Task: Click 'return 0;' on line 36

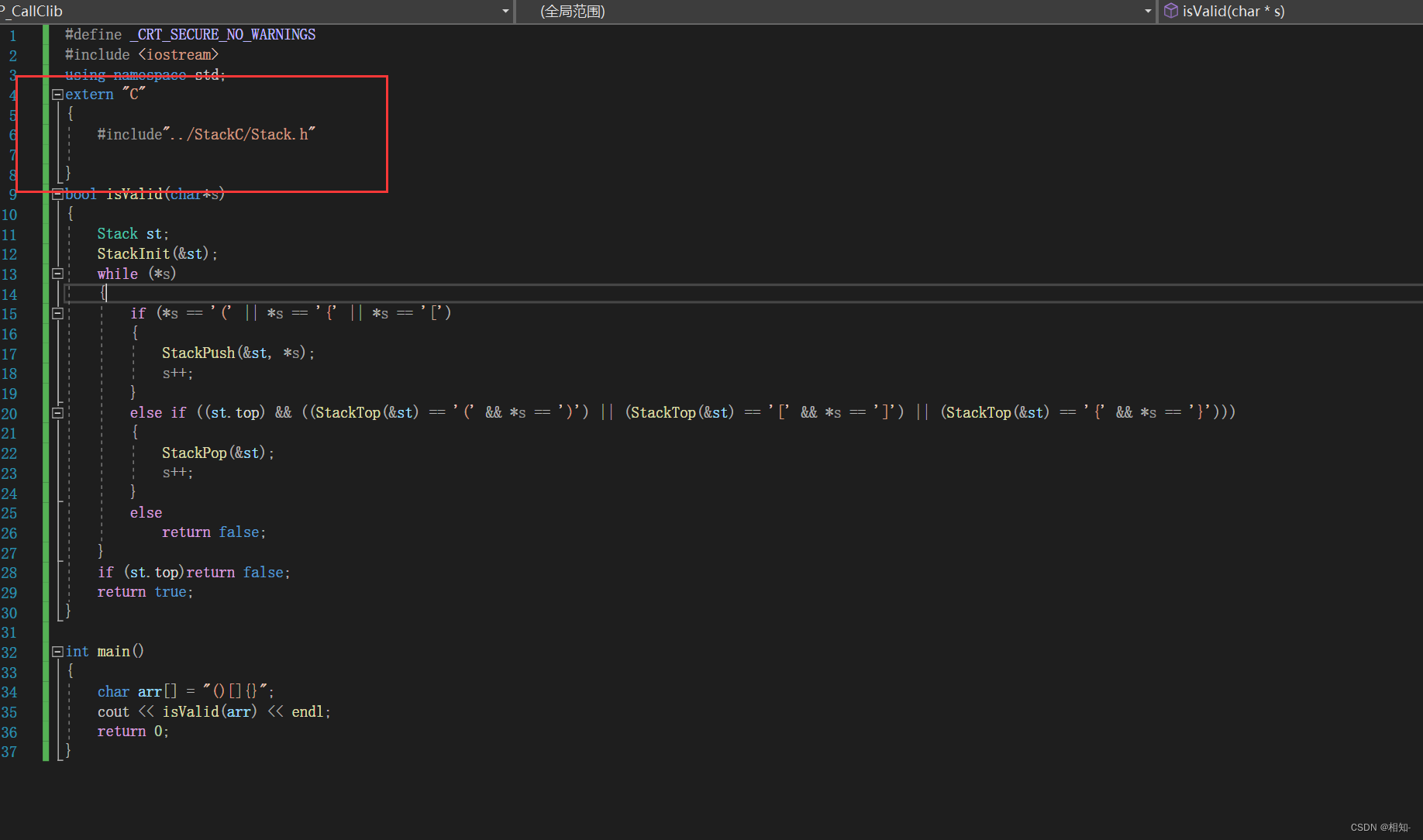Action: pyautogui.click(x=133, y=732)
